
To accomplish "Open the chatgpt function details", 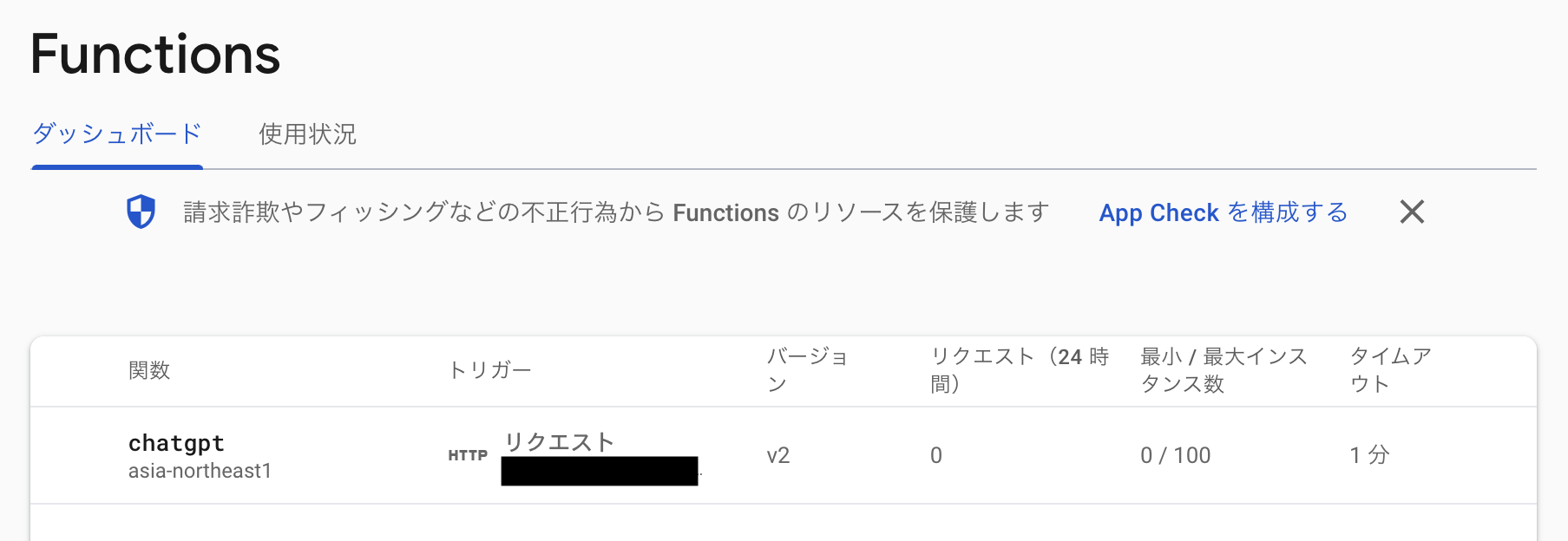I will [175, 442].
